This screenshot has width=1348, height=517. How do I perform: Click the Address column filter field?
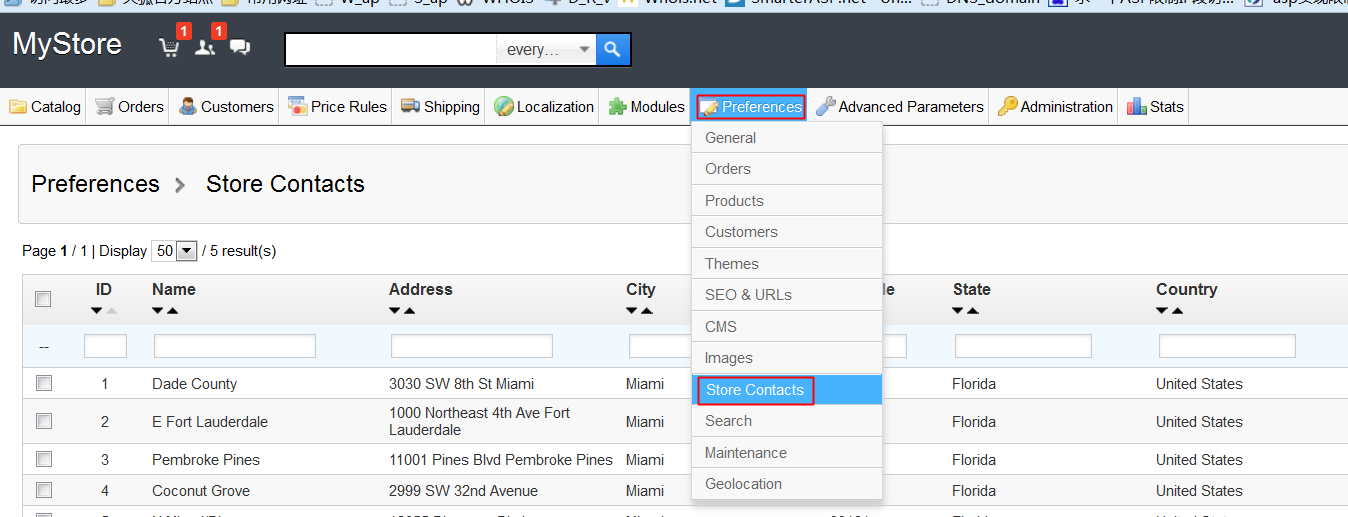tap(471, 346)
